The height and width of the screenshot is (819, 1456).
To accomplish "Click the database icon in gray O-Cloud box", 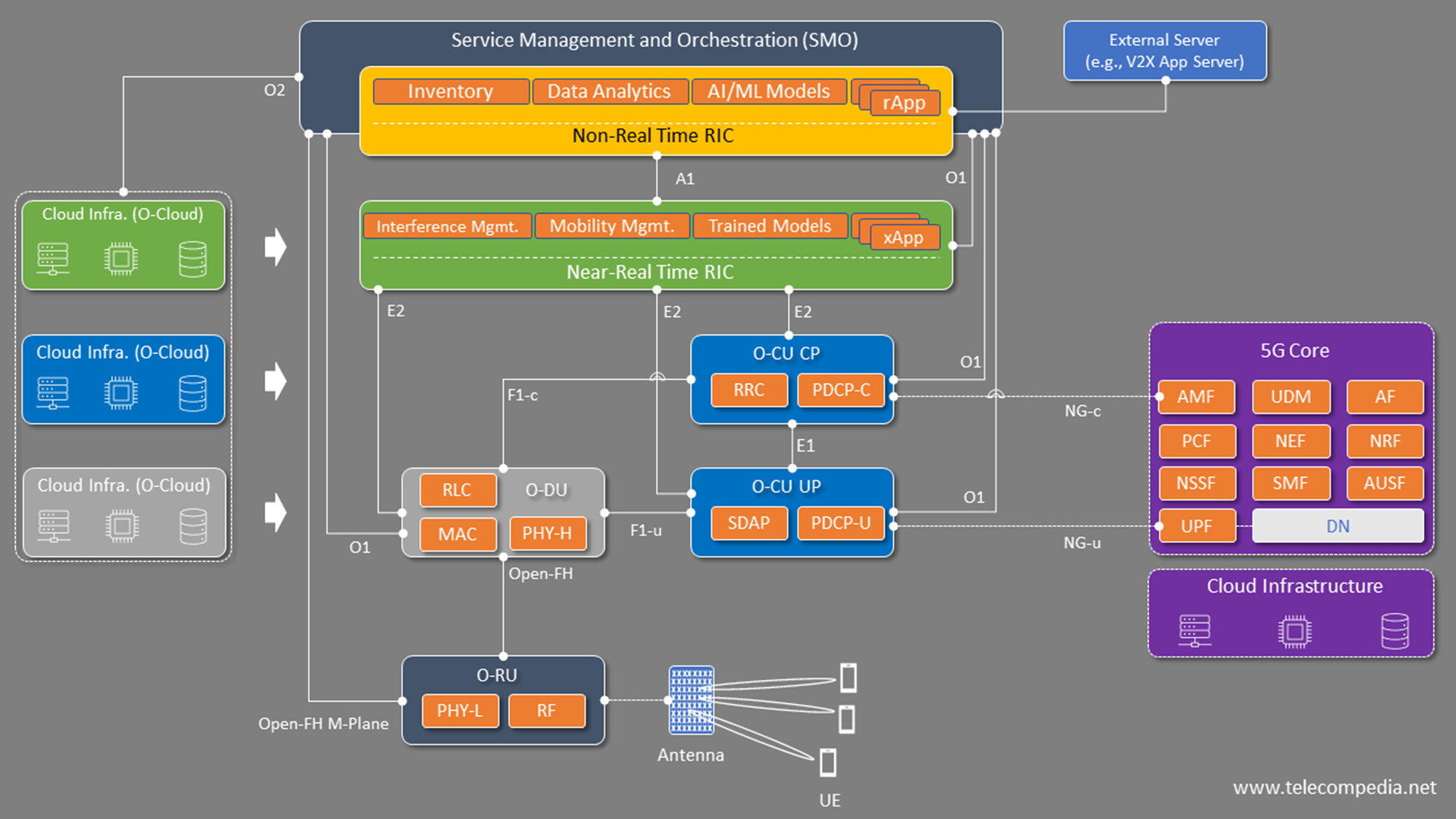I will point(193,526).
